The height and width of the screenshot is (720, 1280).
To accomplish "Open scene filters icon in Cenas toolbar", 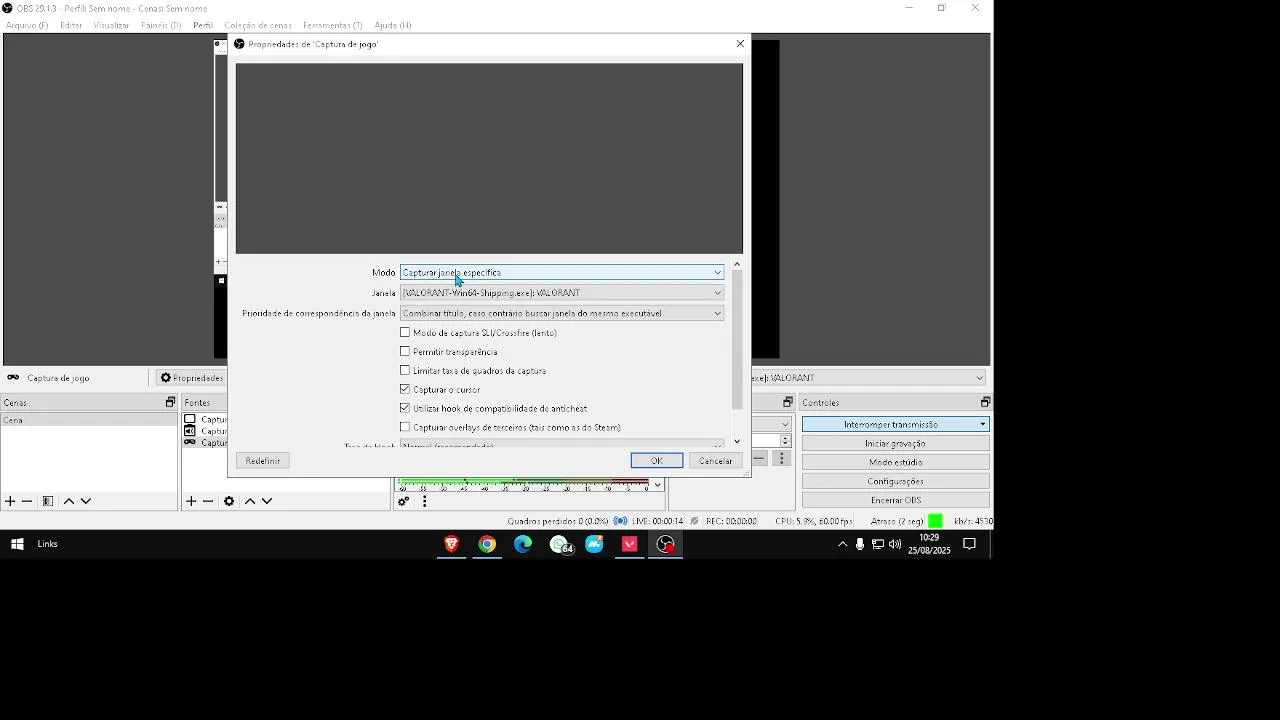I will [47, 501].
